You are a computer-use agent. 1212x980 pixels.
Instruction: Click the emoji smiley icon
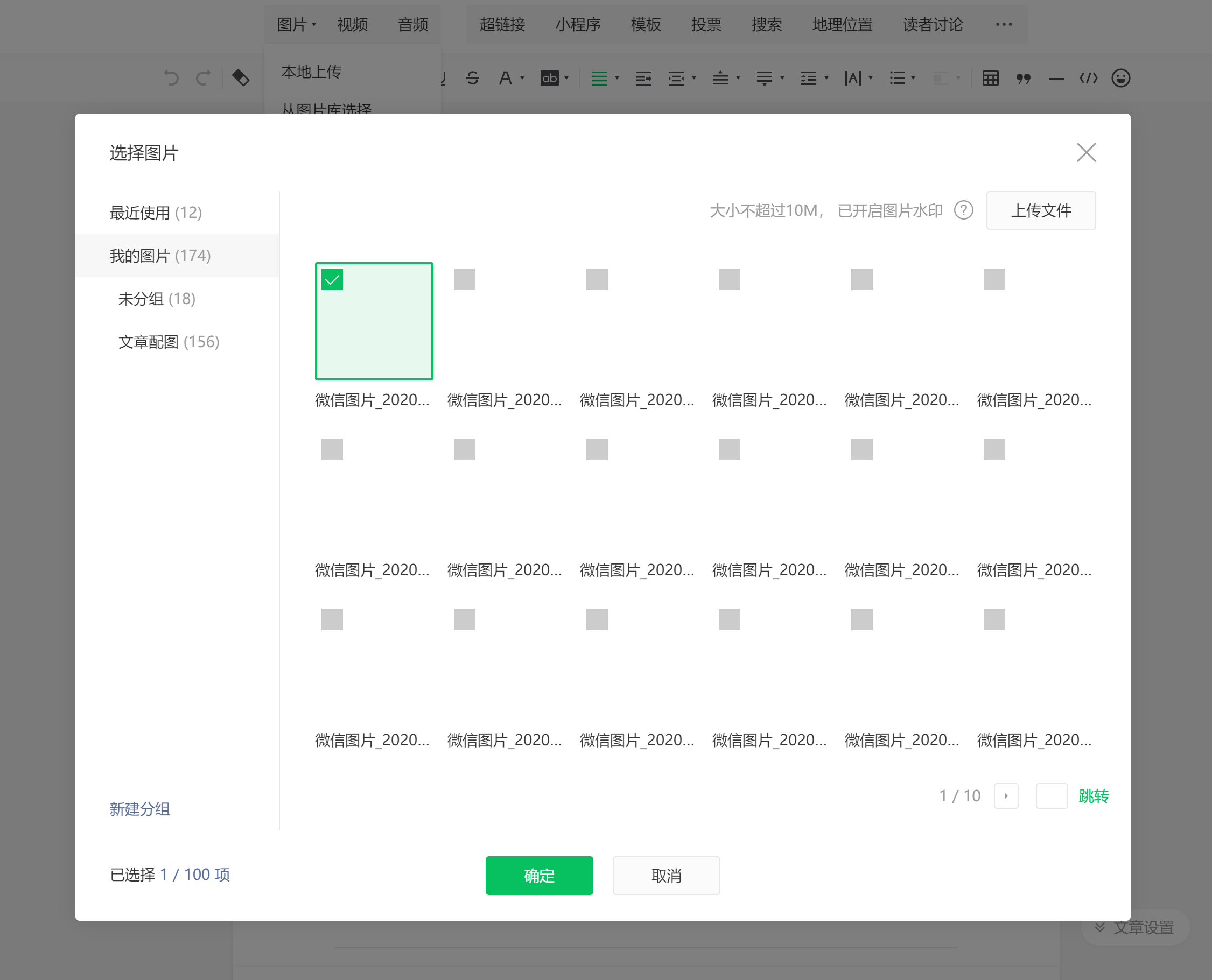(x=1120, y=78)
